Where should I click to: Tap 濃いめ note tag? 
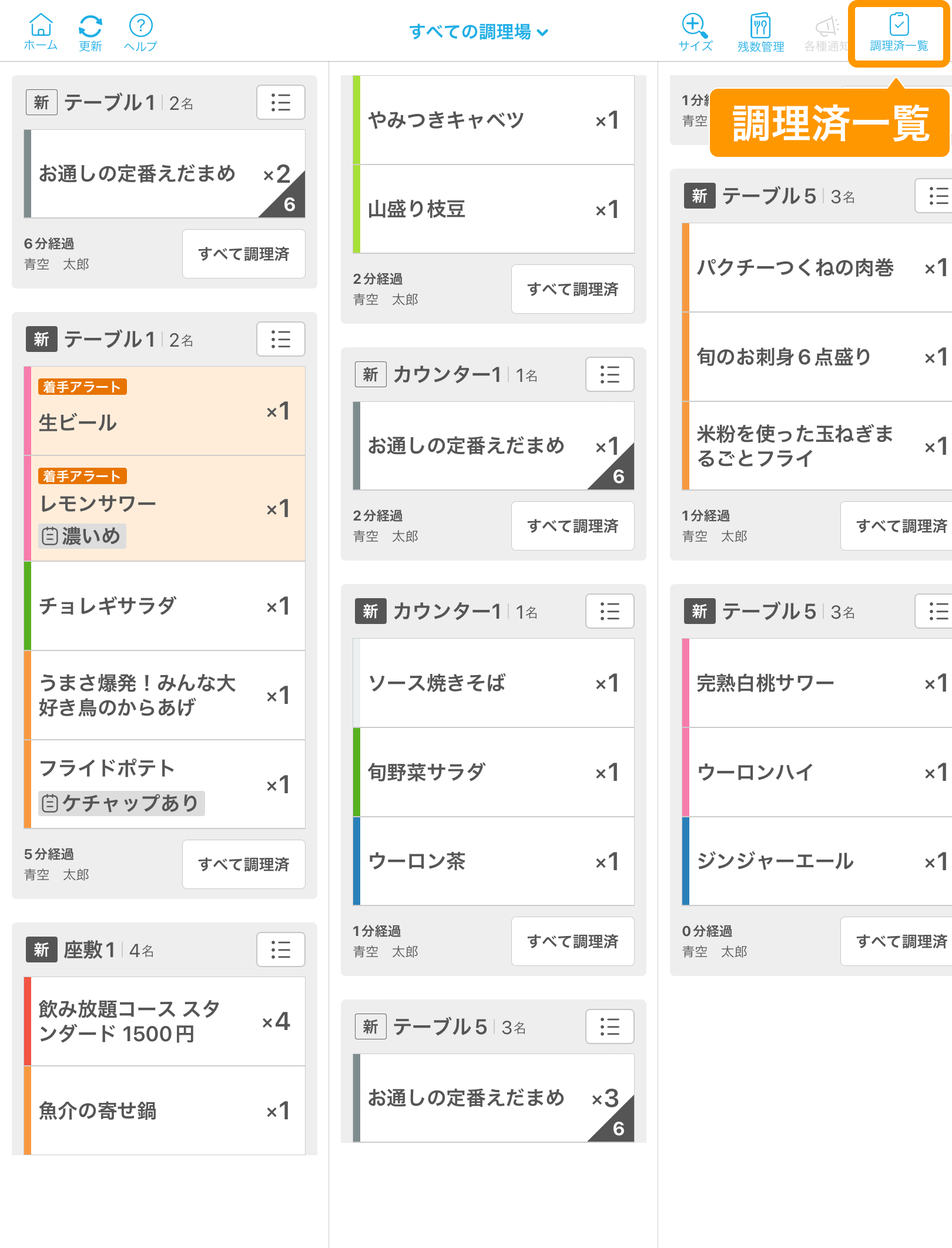tap(82, 536)
